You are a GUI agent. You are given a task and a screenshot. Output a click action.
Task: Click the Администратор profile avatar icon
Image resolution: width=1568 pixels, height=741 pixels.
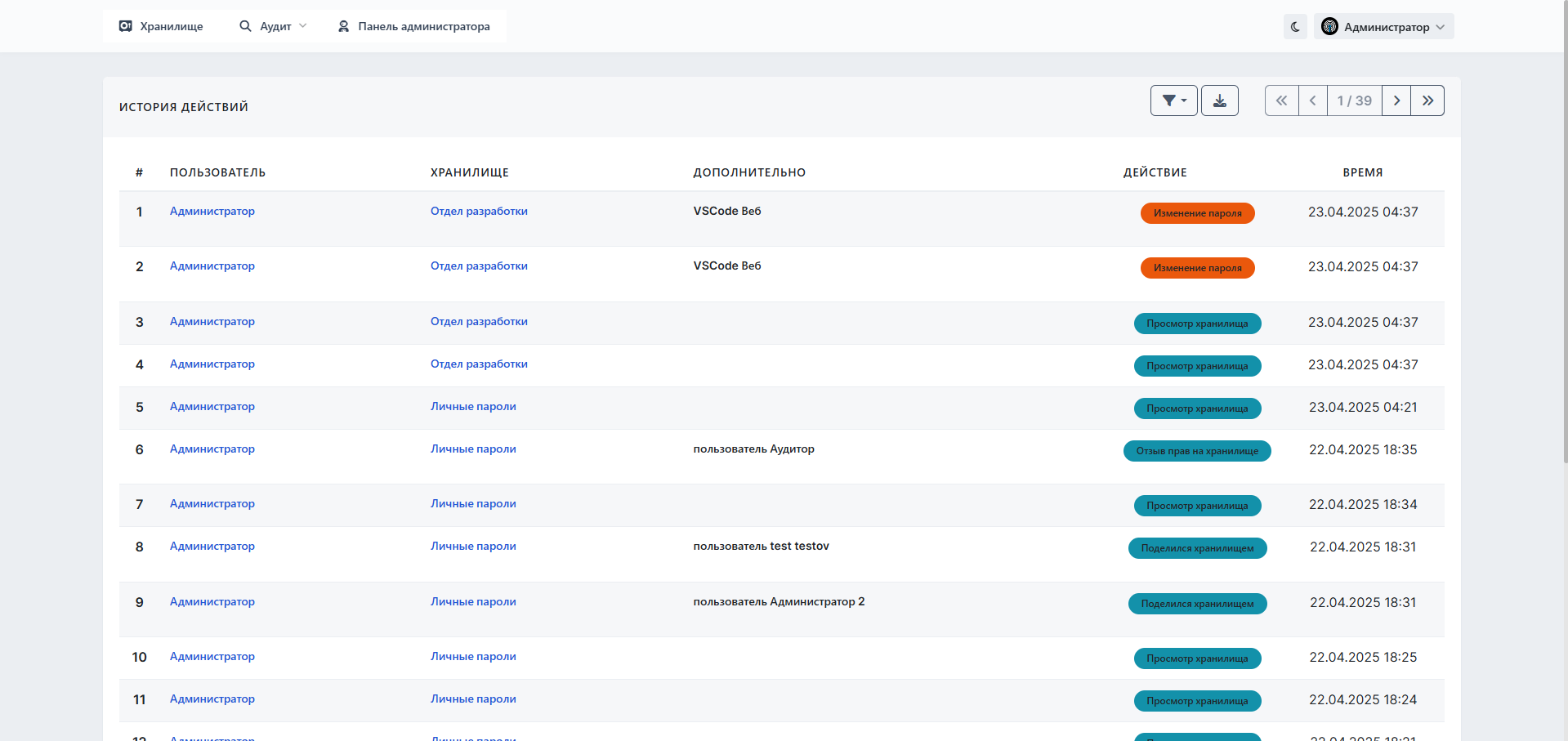[x=1329, y=27]
